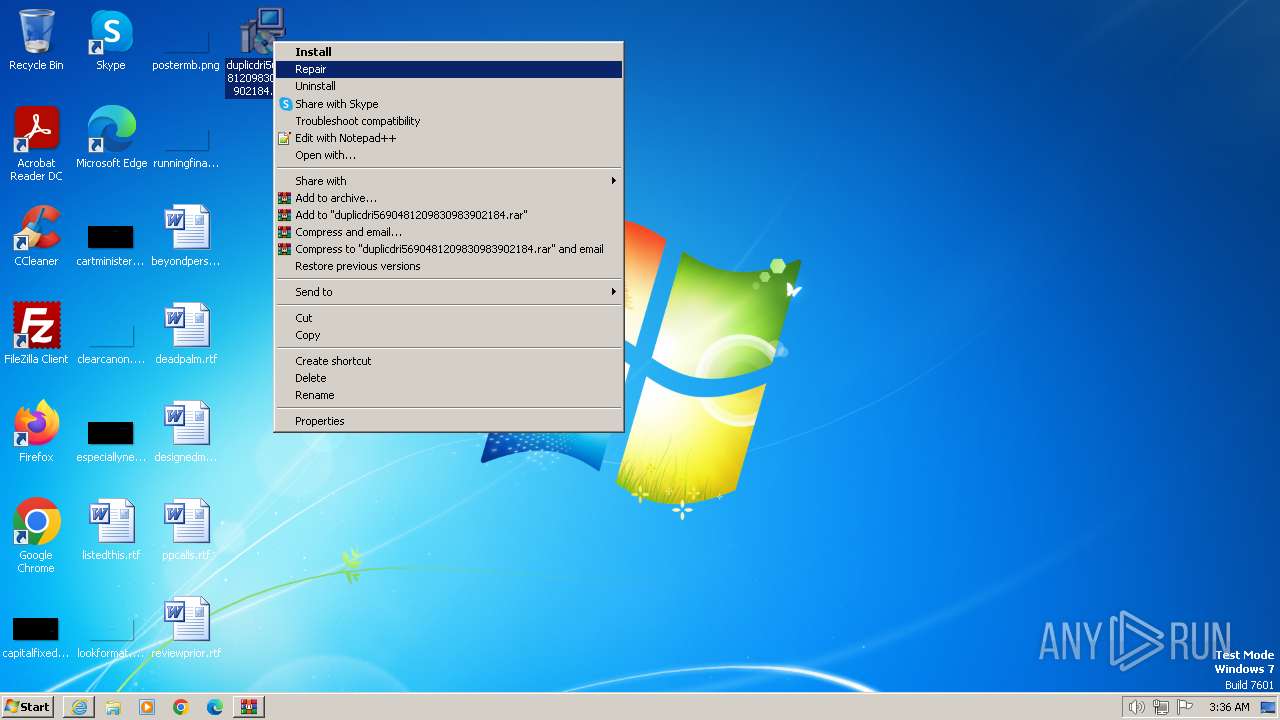The height and width of the screenshot is (720, 1280).
Task: Expand the Share with submenu
Action: pos(449,181)
